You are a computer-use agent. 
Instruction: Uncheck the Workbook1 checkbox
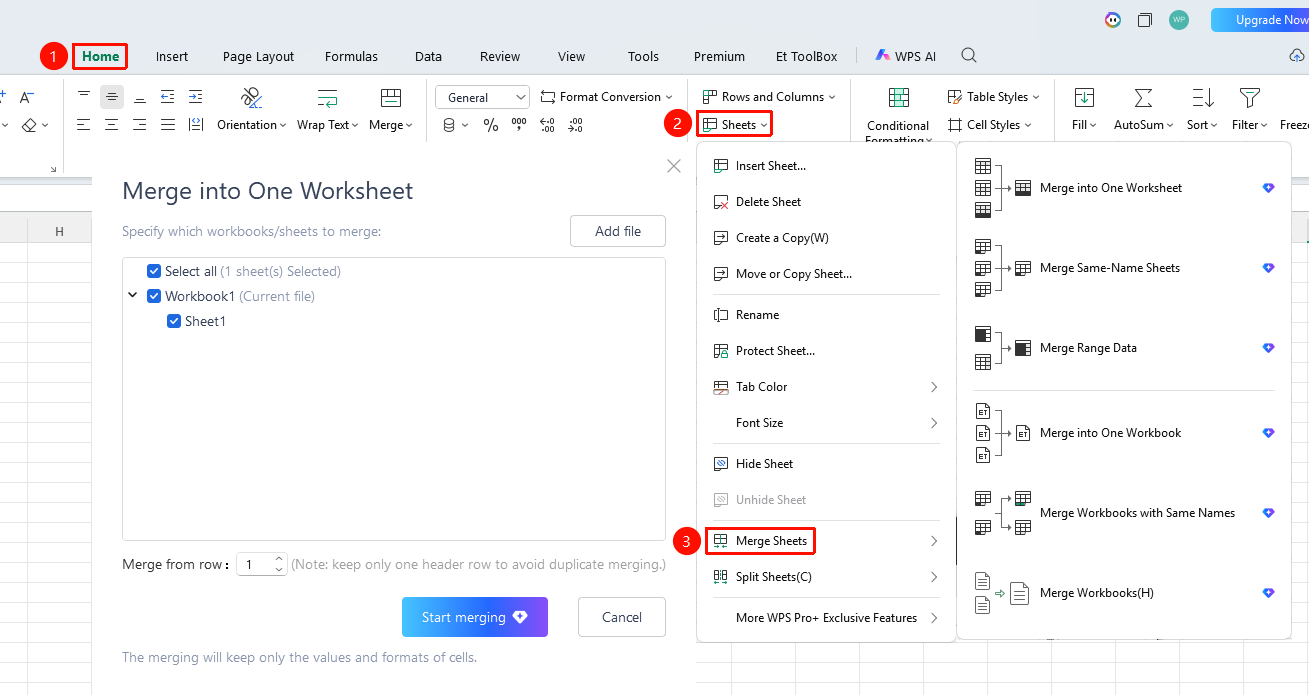coord(154,296)
